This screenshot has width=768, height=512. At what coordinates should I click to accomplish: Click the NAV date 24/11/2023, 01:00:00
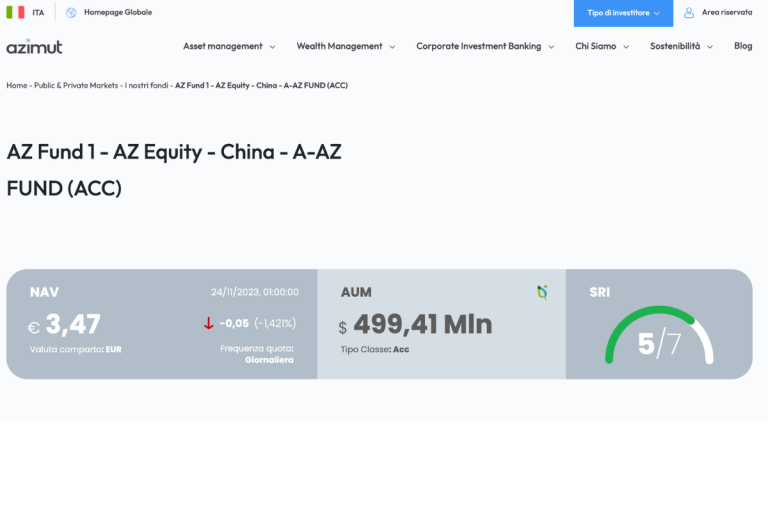pyautogui.click(x=255, y=292)
